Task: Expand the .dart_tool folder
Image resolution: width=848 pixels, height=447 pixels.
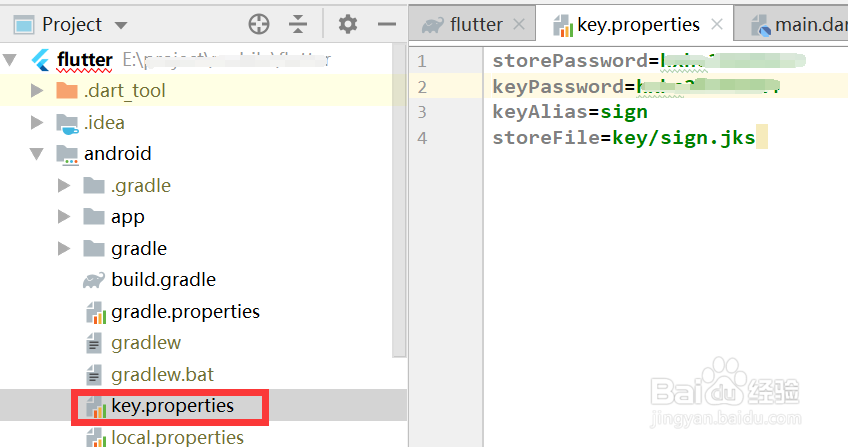Action: click(x=38, y=91)
